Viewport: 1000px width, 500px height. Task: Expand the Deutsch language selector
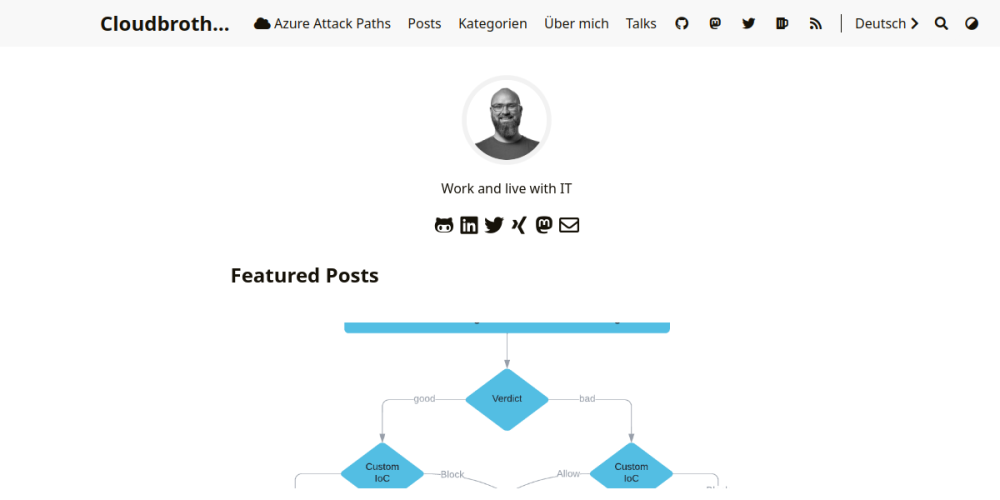(886, 24)
